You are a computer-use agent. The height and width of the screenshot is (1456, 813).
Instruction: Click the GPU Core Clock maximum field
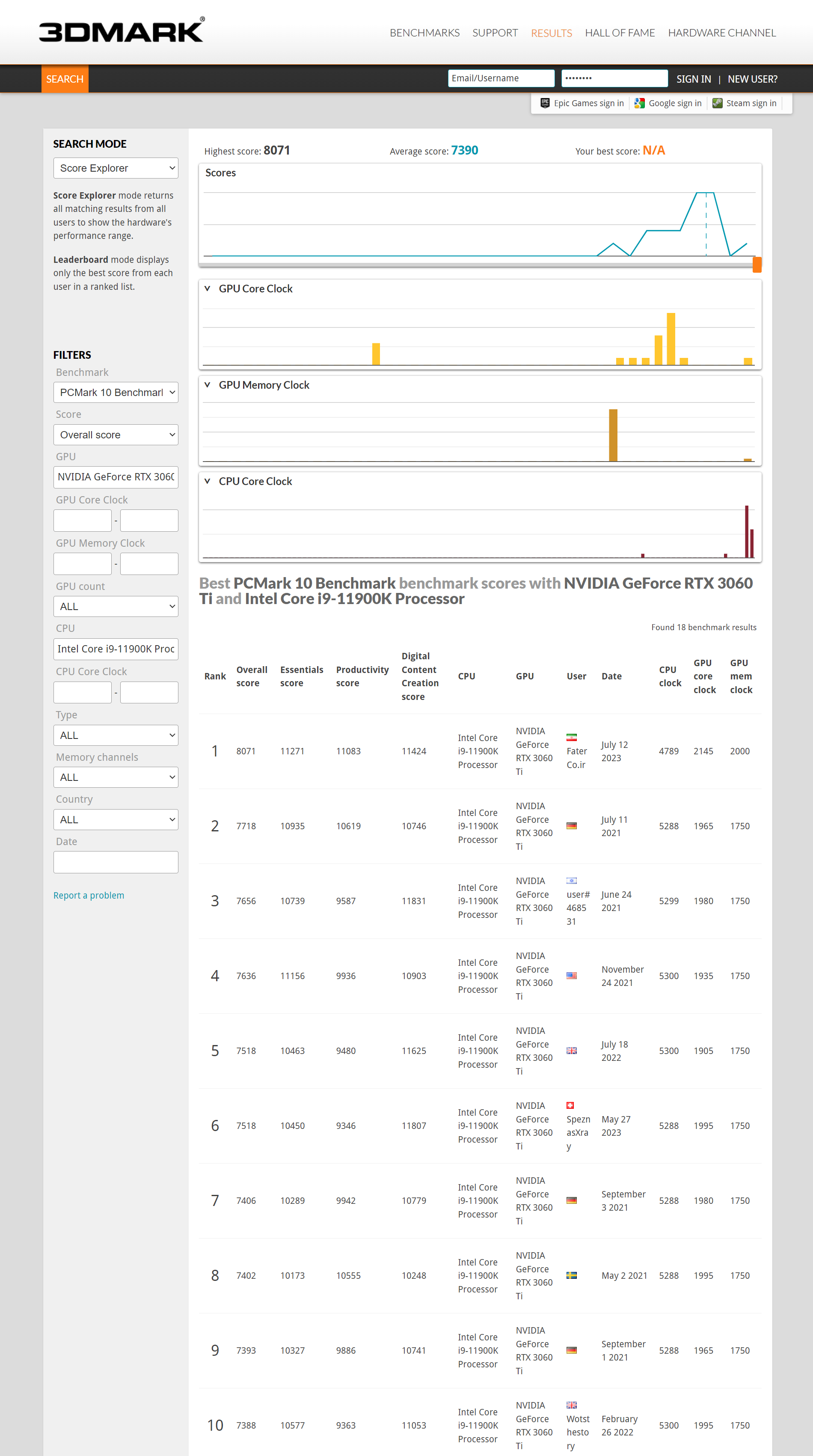pos(149,521)
